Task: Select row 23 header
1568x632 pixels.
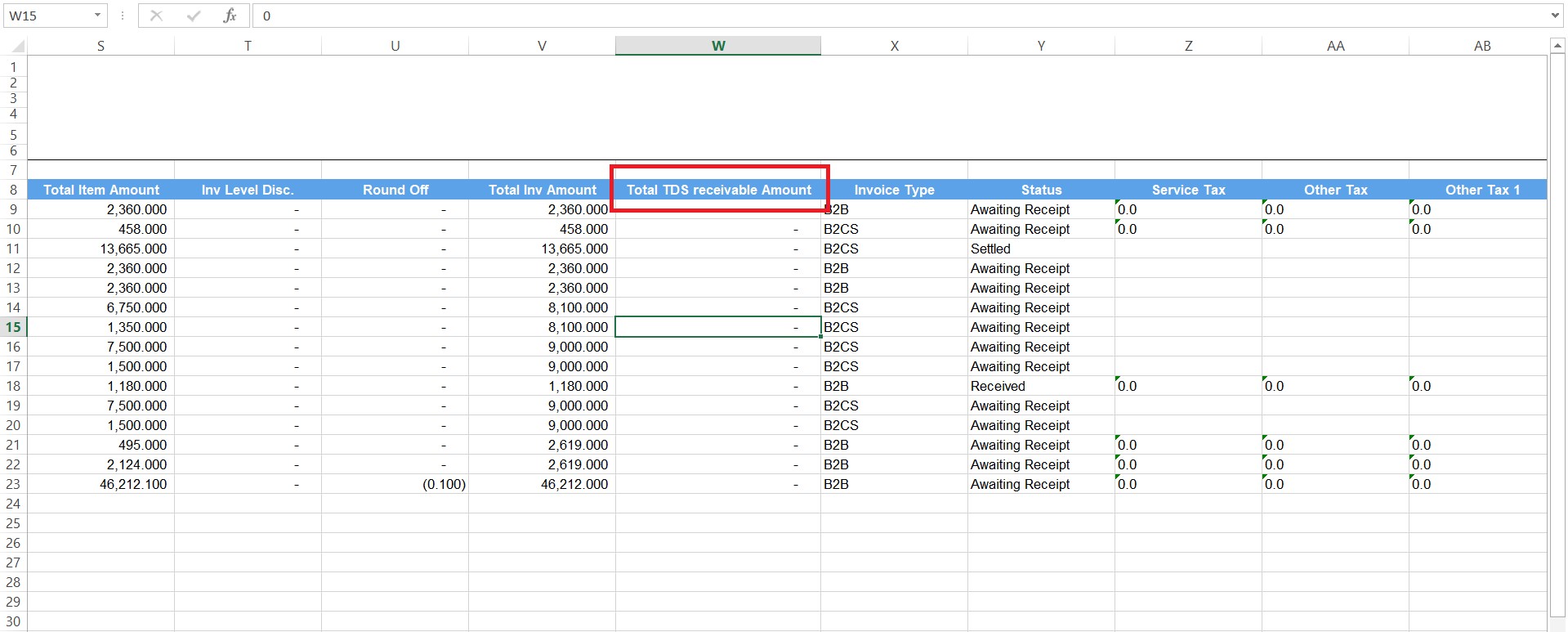Action: 14,484
